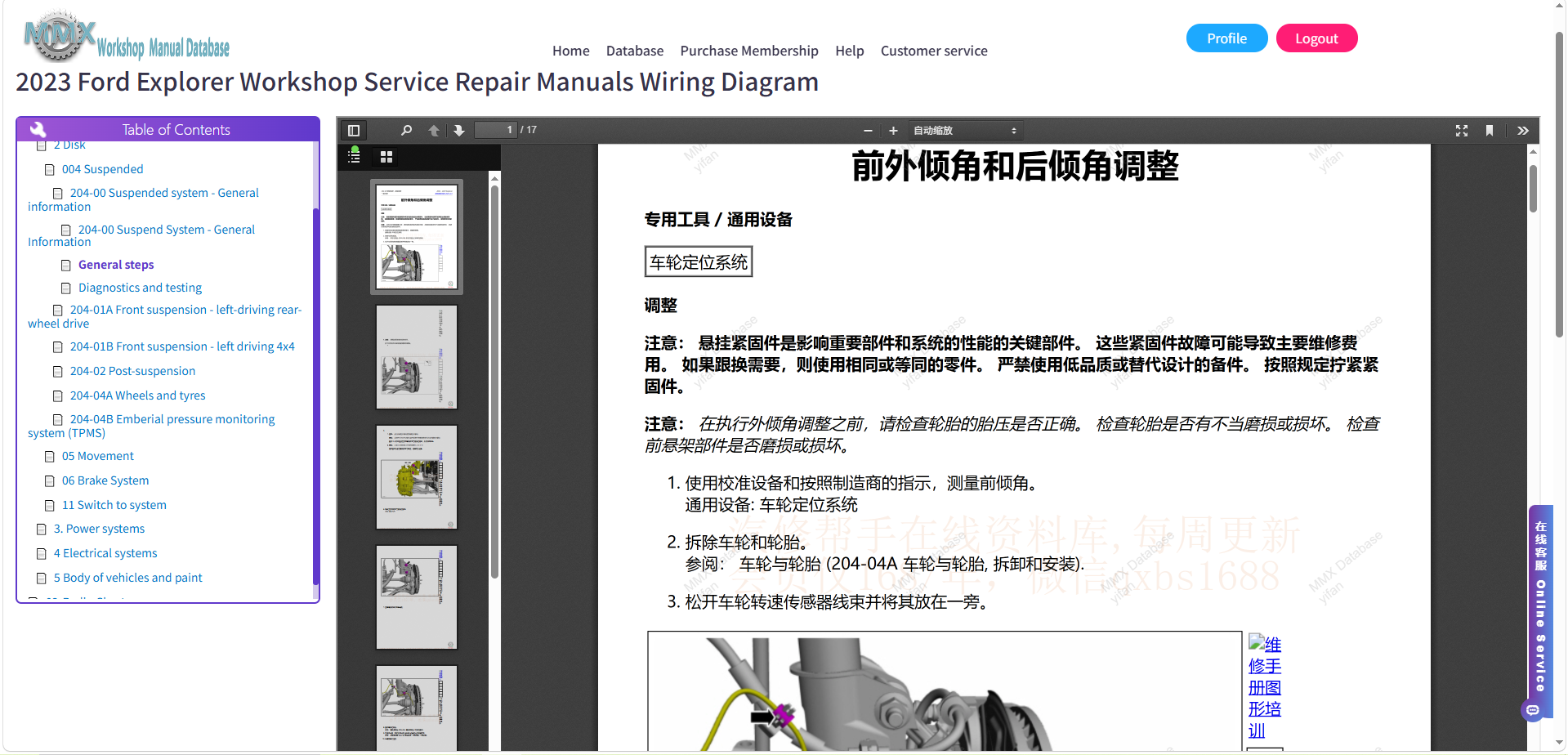Click the blue image link beside diagram
This screenshot has height=755, width=1568.
(x=1265, y=687)
